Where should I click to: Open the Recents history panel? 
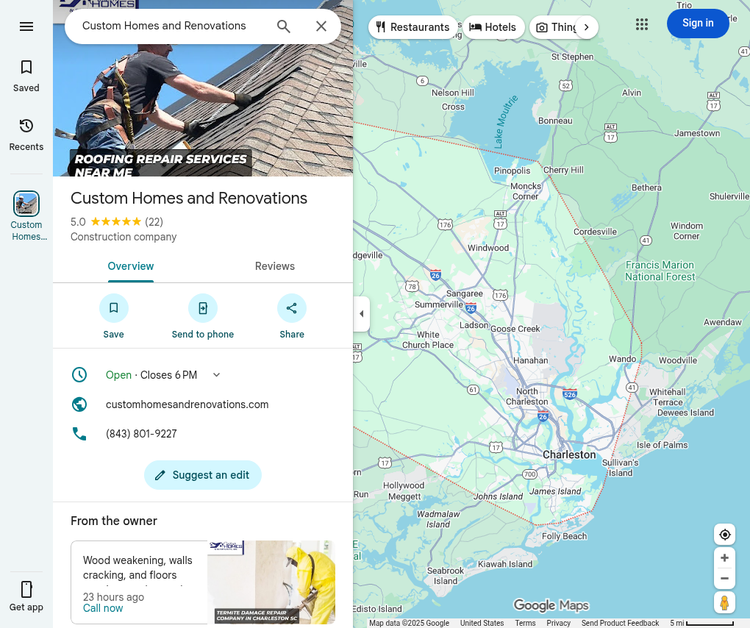[26, 135]
